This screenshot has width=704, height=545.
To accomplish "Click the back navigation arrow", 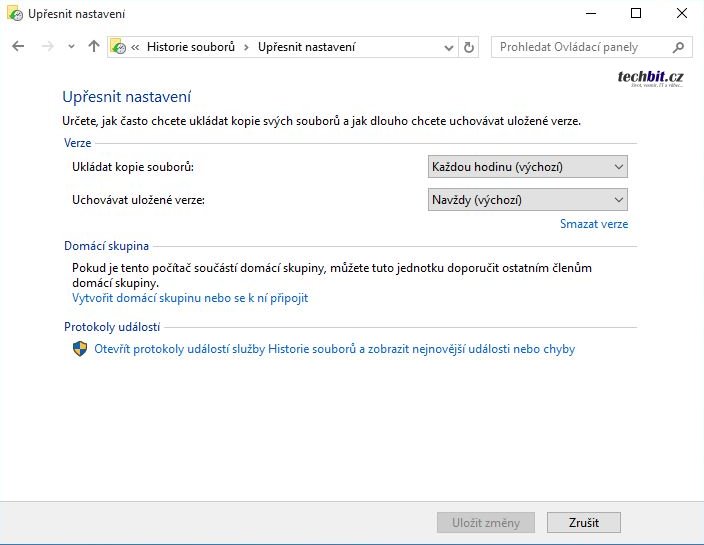I will pyautogui.click(x=18, y=47).
